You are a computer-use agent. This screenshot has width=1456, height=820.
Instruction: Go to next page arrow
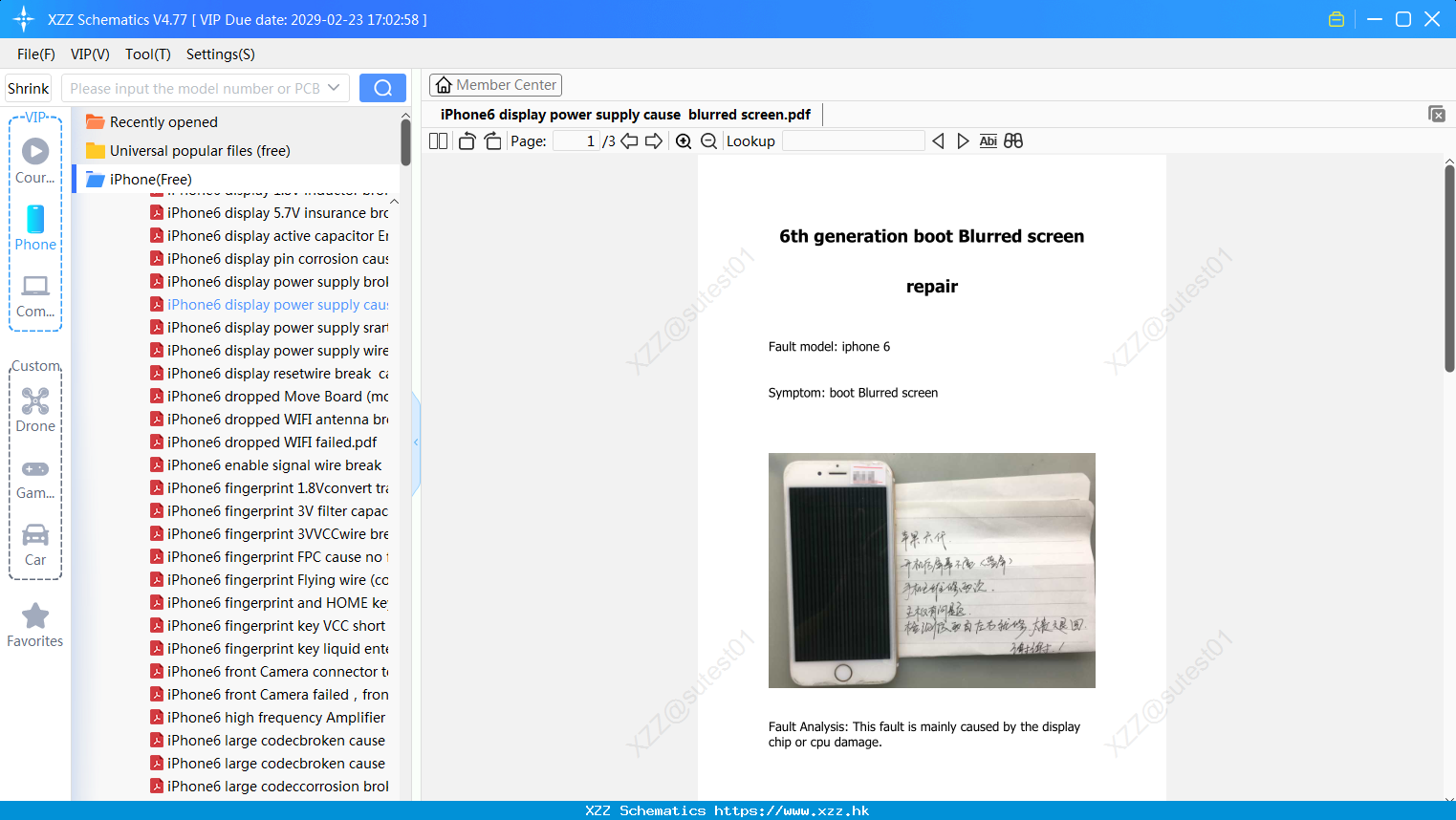click(x=654, y=140)
